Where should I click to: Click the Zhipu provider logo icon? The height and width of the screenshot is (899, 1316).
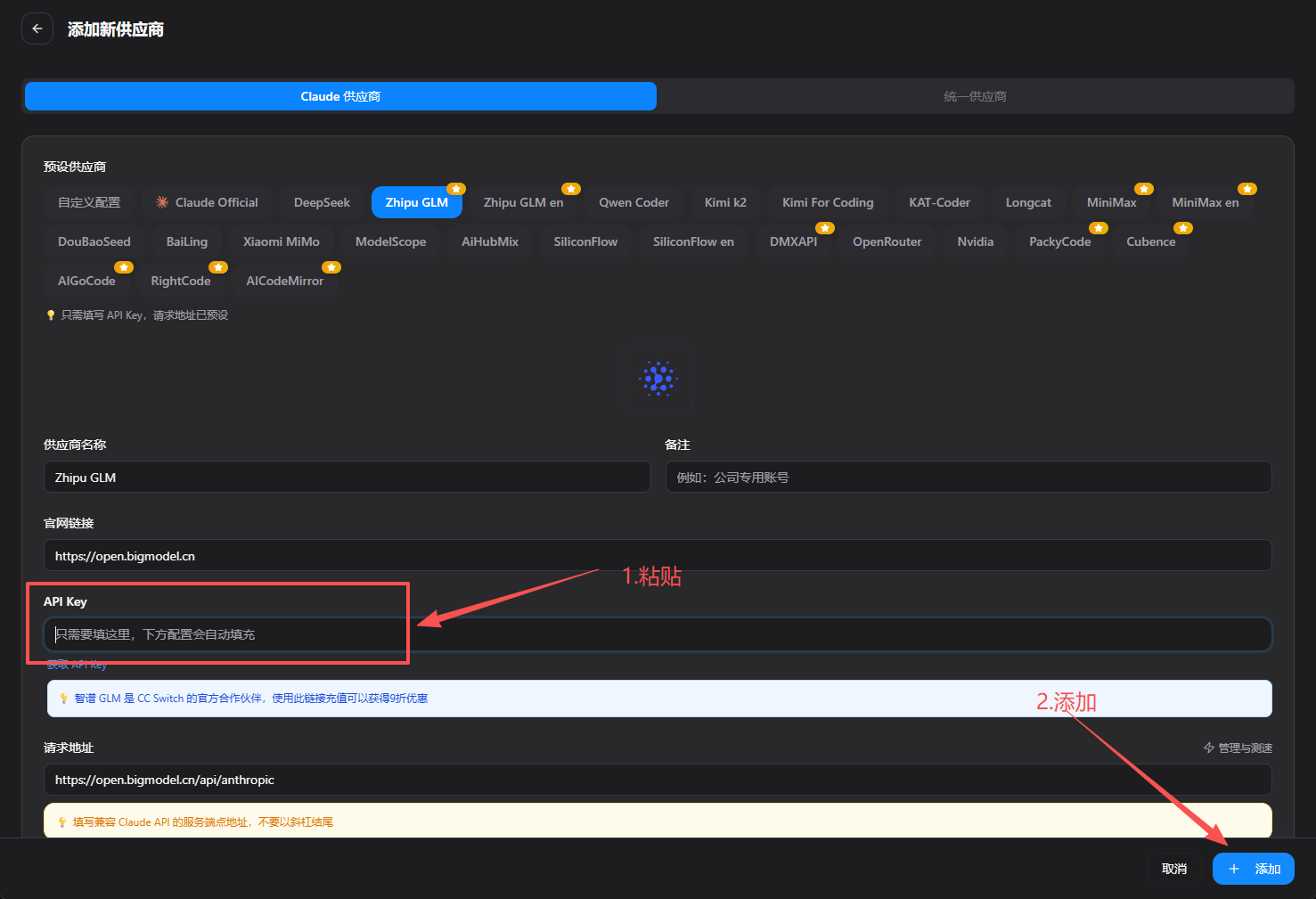(658, 379)
